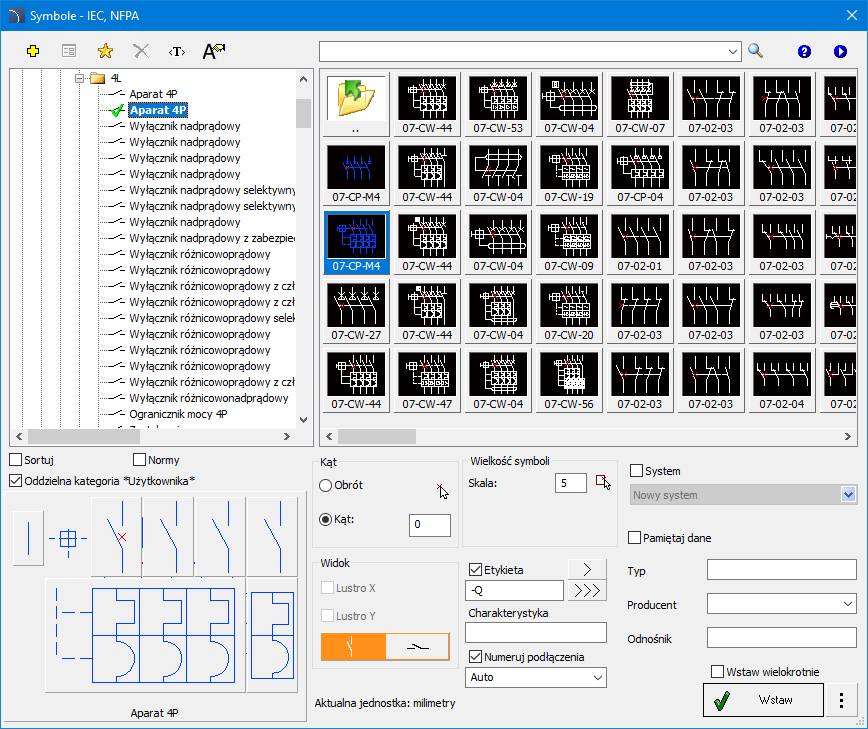Select Ogranicznik mocy 4P in tree
This screenshot has height=729, width=868.
coord(178,414)
